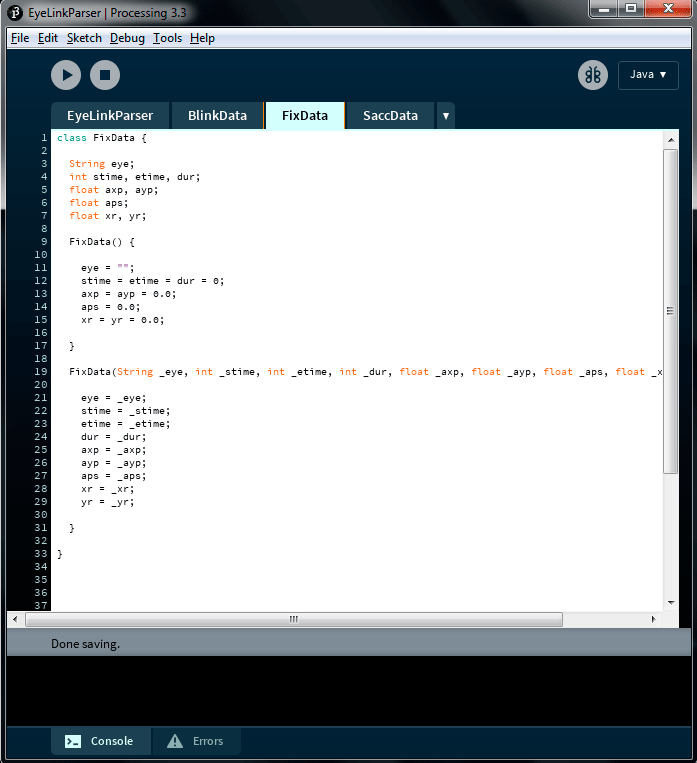Switch to the EyeLinkParser tab
This screenshot has width=697, height=763.
pos(110,116)
